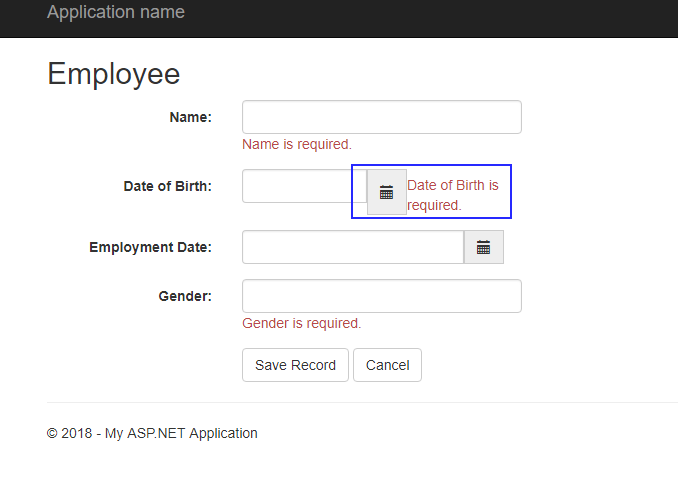The image size is (678, 484).
Task: Click the "Employment Date:" field label
Action: [151, 247]
